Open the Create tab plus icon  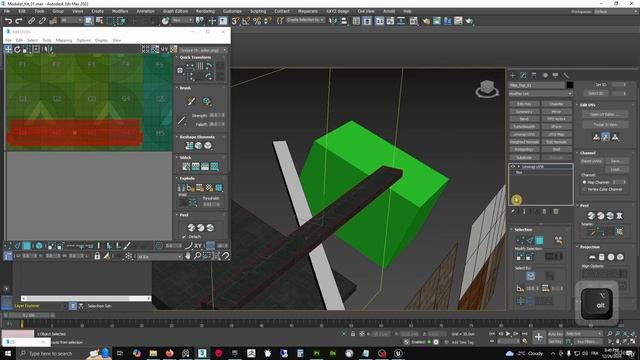pyautogui.click(x=513, y=76)
